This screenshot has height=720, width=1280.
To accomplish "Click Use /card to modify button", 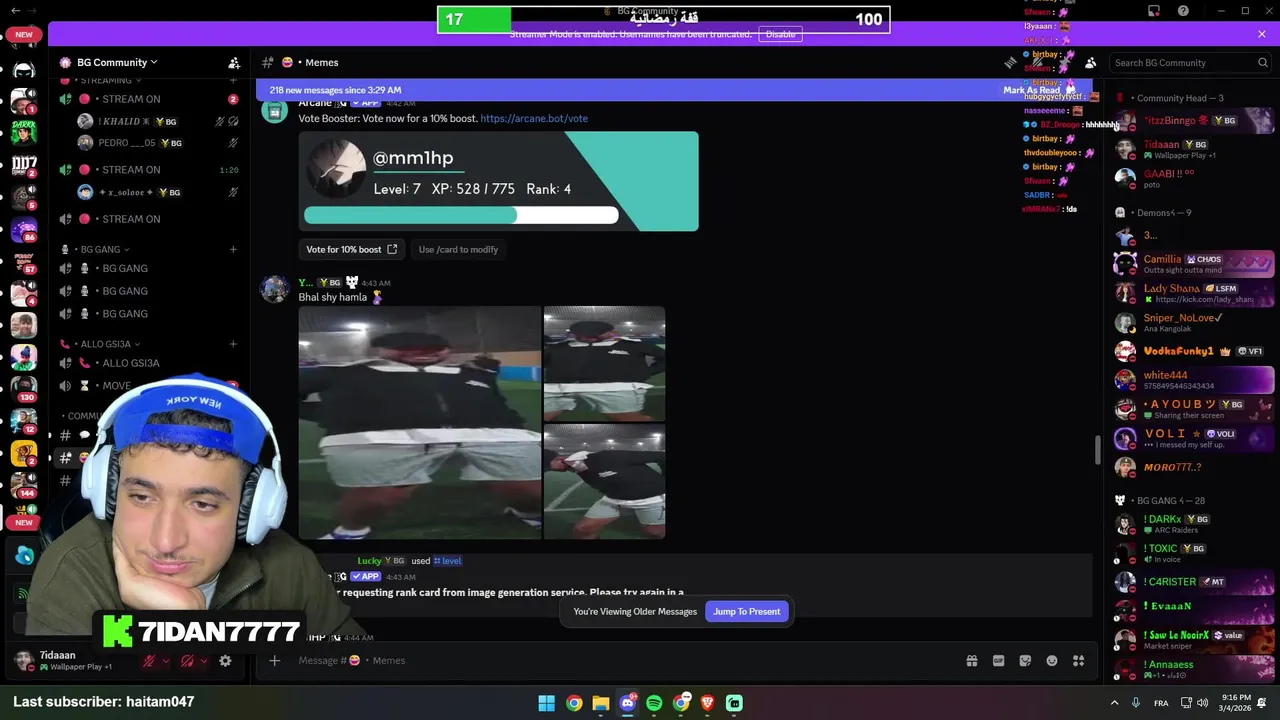I will [458, 249].
